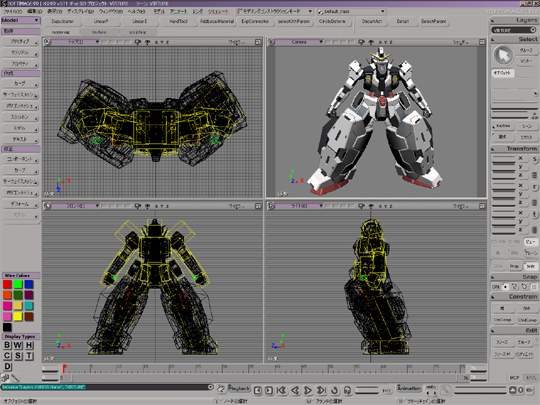540x405 pixels.
Task: Click the eye icon in the top-left viewport
Action: [147, 42]
